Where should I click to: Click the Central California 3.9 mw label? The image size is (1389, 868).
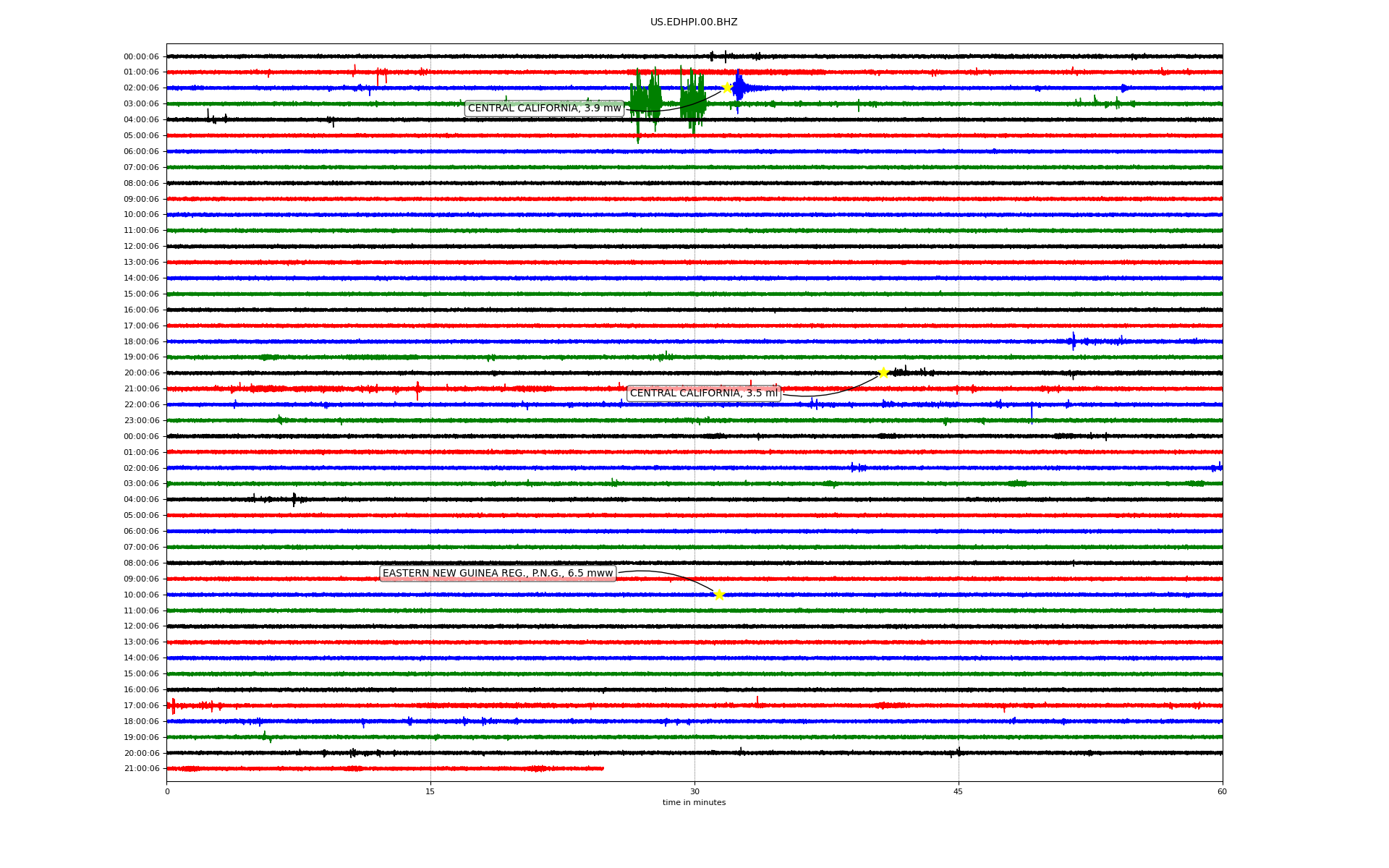click(x=544, y=109)
